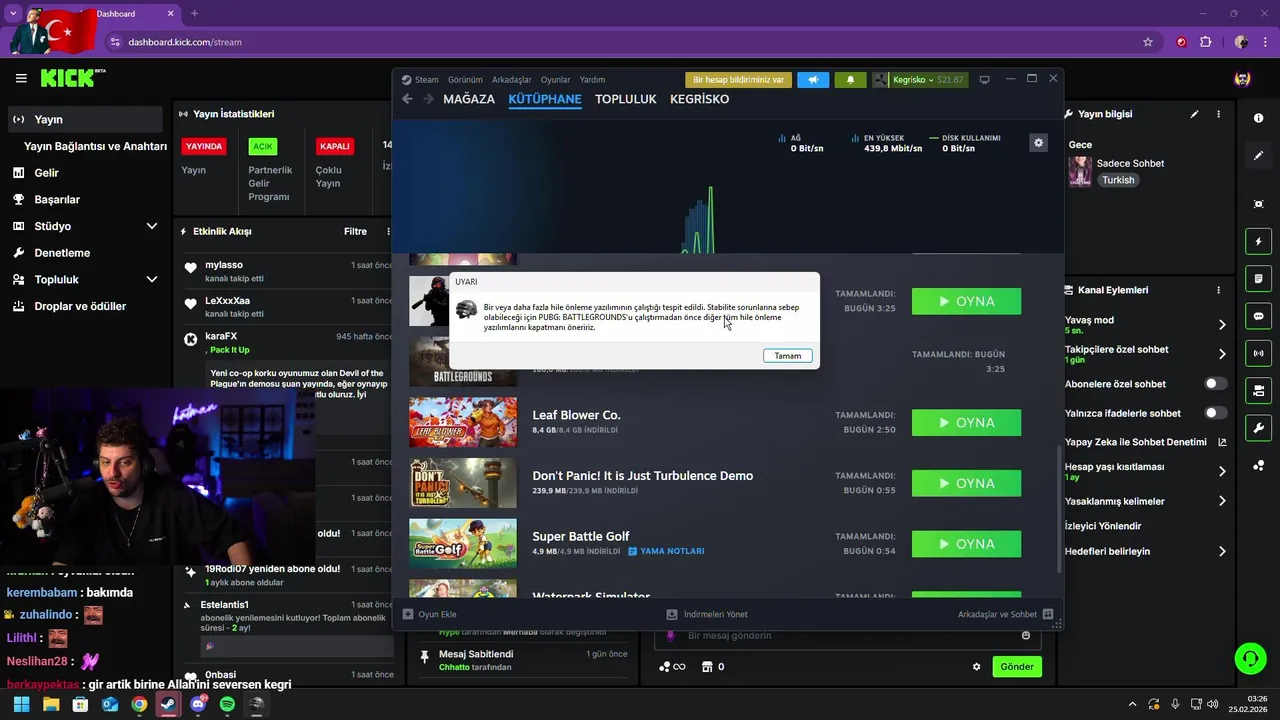Open emoji picker in message box
This screenshot has height=720, width=1280.
[x=1026, y=636]
